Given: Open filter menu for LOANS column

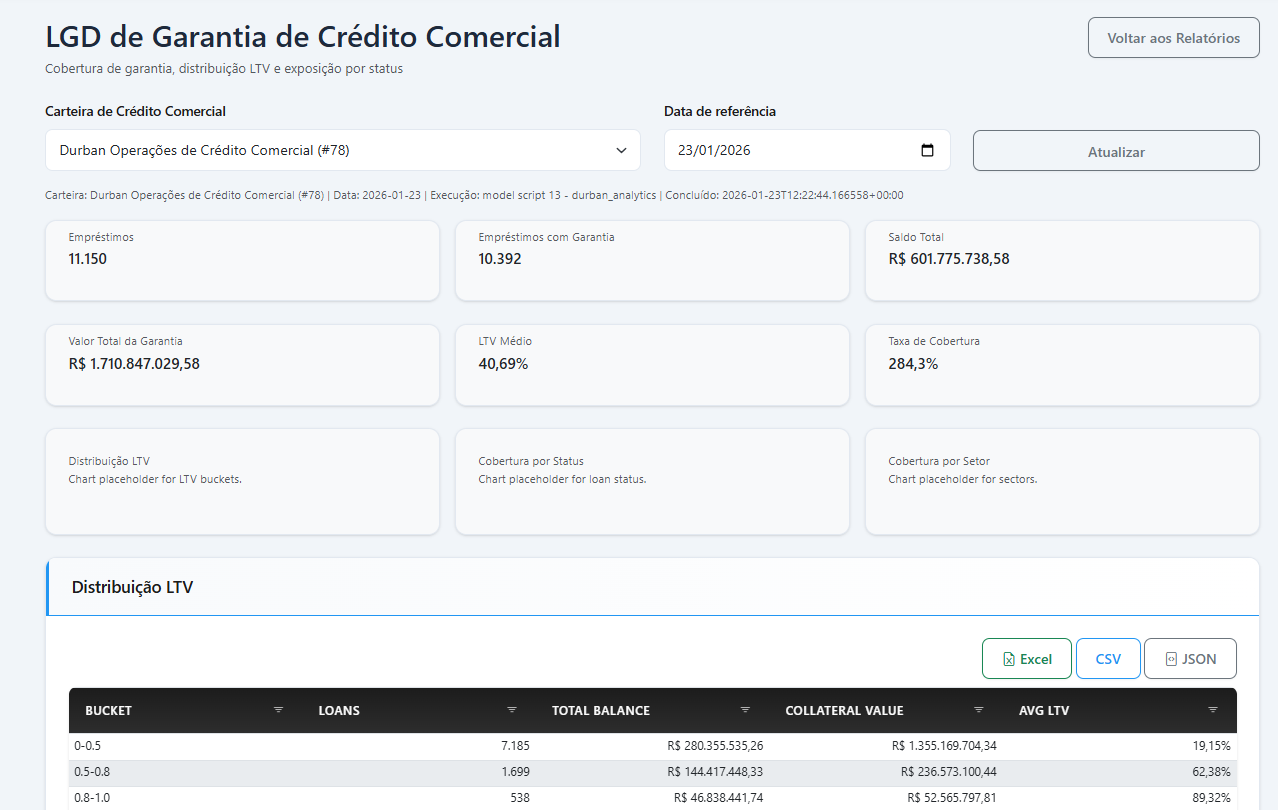Looking at the screenshot, I should point(512,710).
